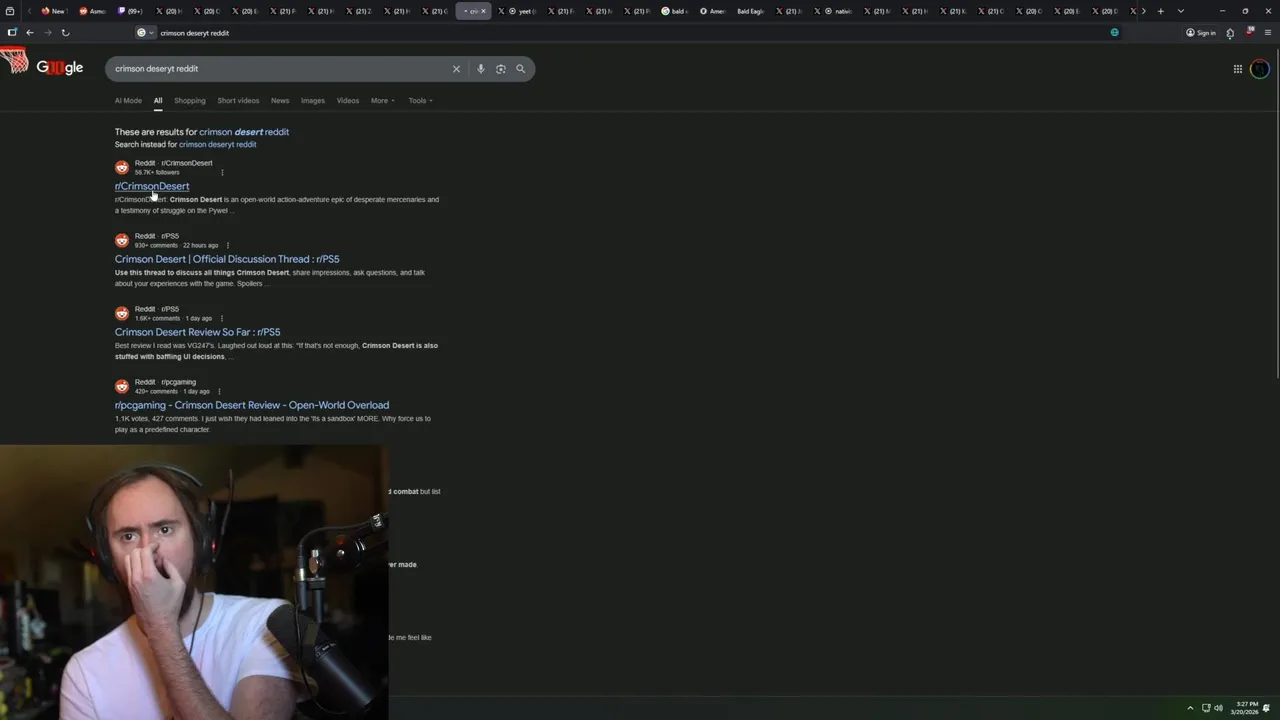Open Crimson Desert Review So Far result
This screenshot has width=1280, height=720.
coord(197,332)
